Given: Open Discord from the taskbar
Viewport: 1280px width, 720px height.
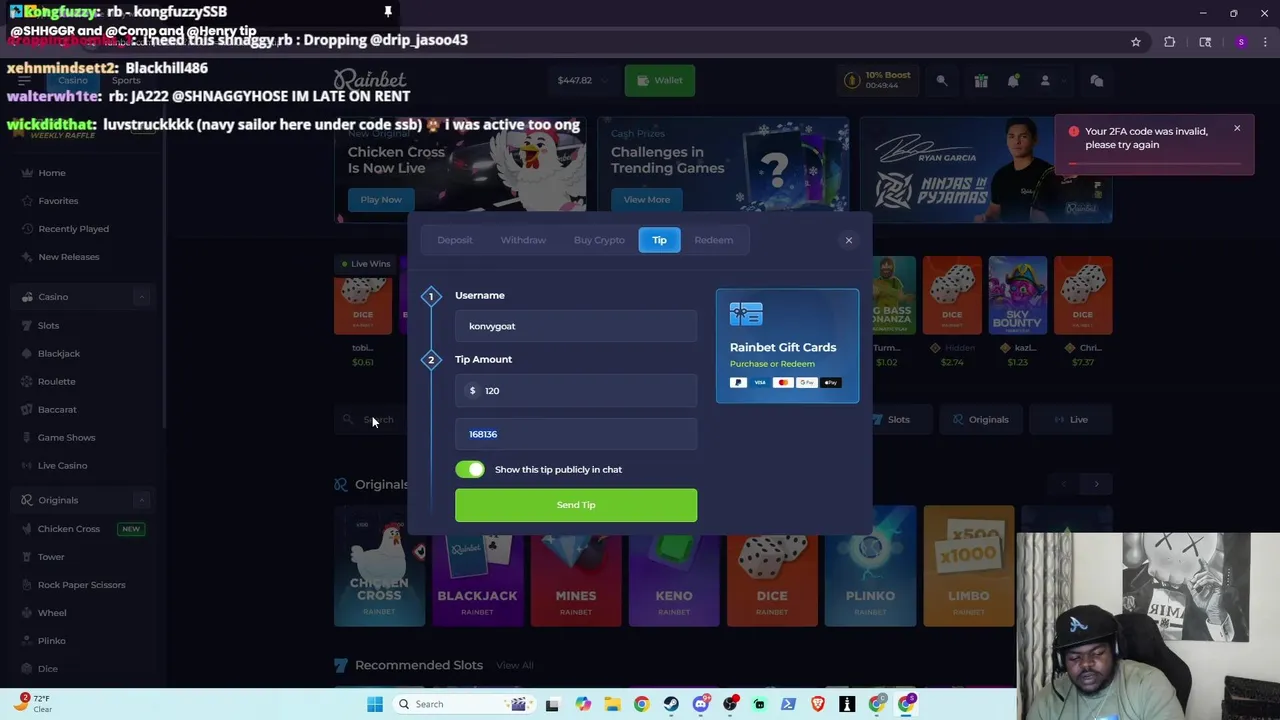Looking at the screenshot, I should [701, 704].
